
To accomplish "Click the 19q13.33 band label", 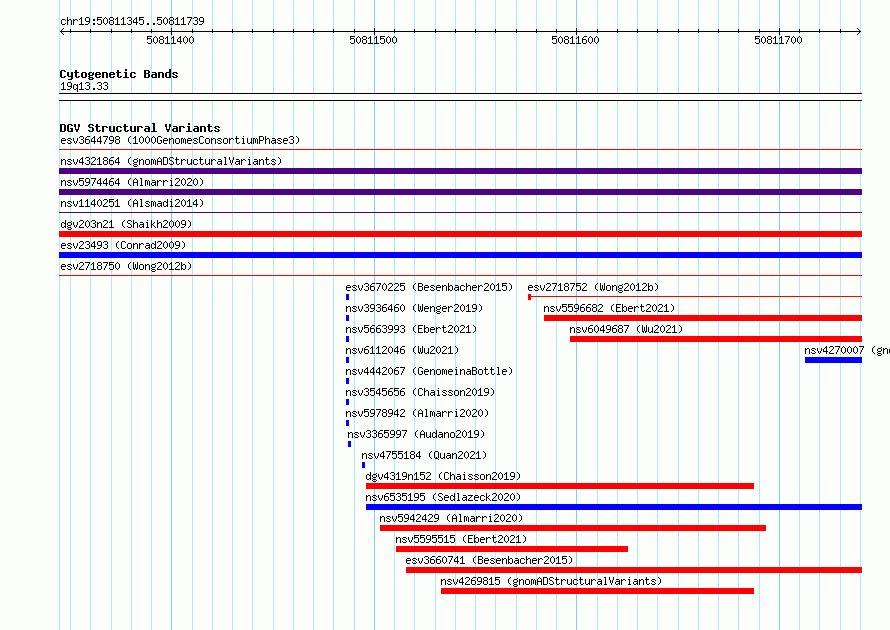I will coord(84,86).
